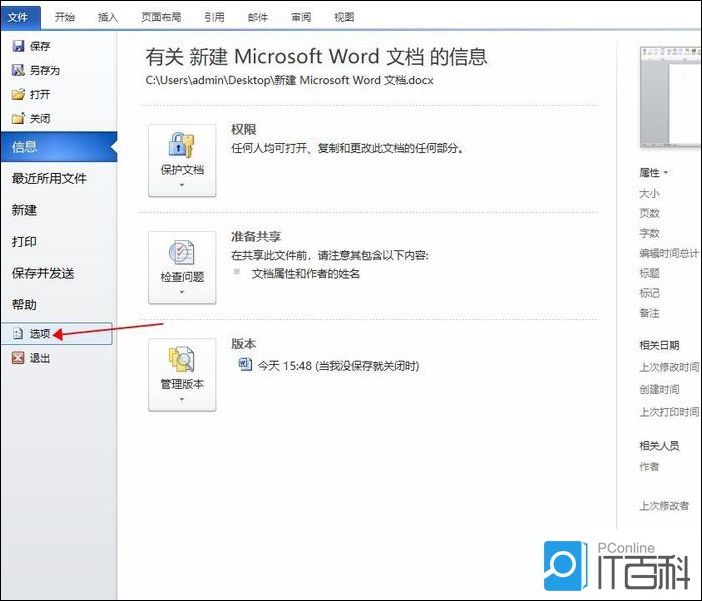Click the 标记 property field
Screen dimensions: 702x601
pos(649,293)
